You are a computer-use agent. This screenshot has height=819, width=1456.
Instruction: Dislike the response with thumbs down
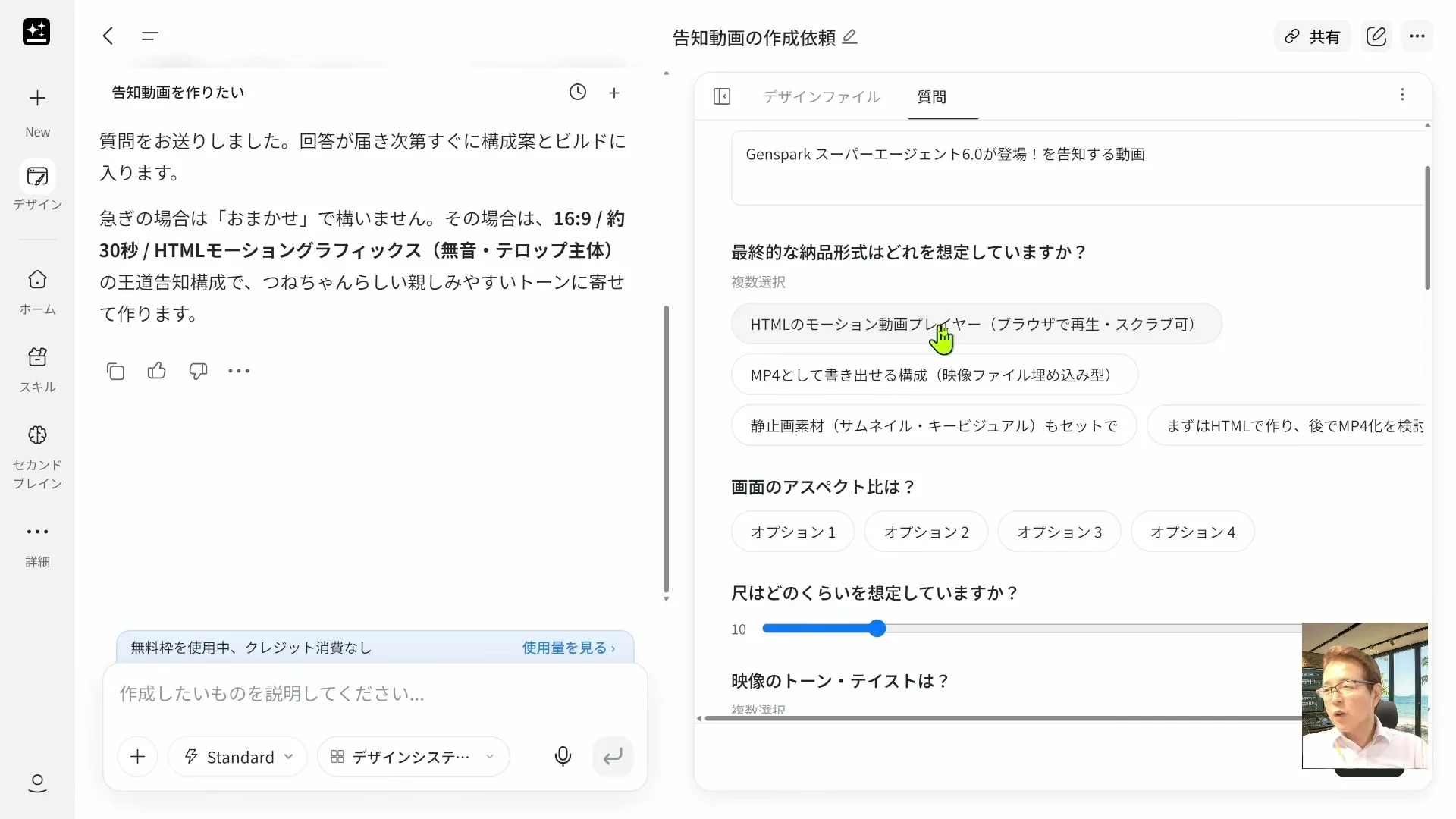pos(198,371)
